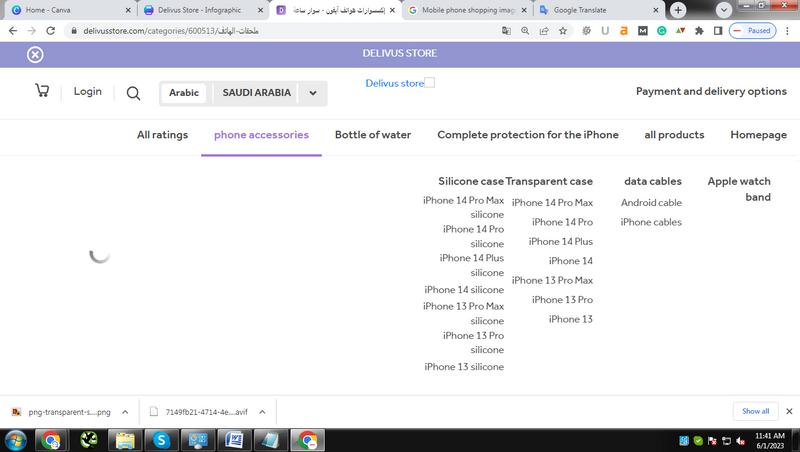Open the site search
The image size is (800, 452).
coord(133,93)
